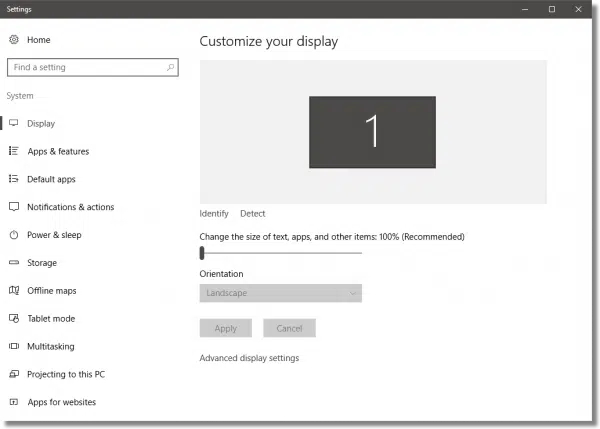Open Advanced display settings link
Viewport: 600px width, 429px height.
[249, 358]
